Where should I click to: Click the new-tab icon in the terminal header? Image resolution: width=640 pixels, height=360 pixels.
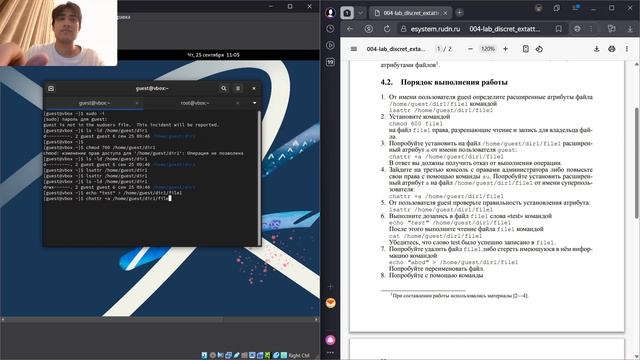pos(51,88)
